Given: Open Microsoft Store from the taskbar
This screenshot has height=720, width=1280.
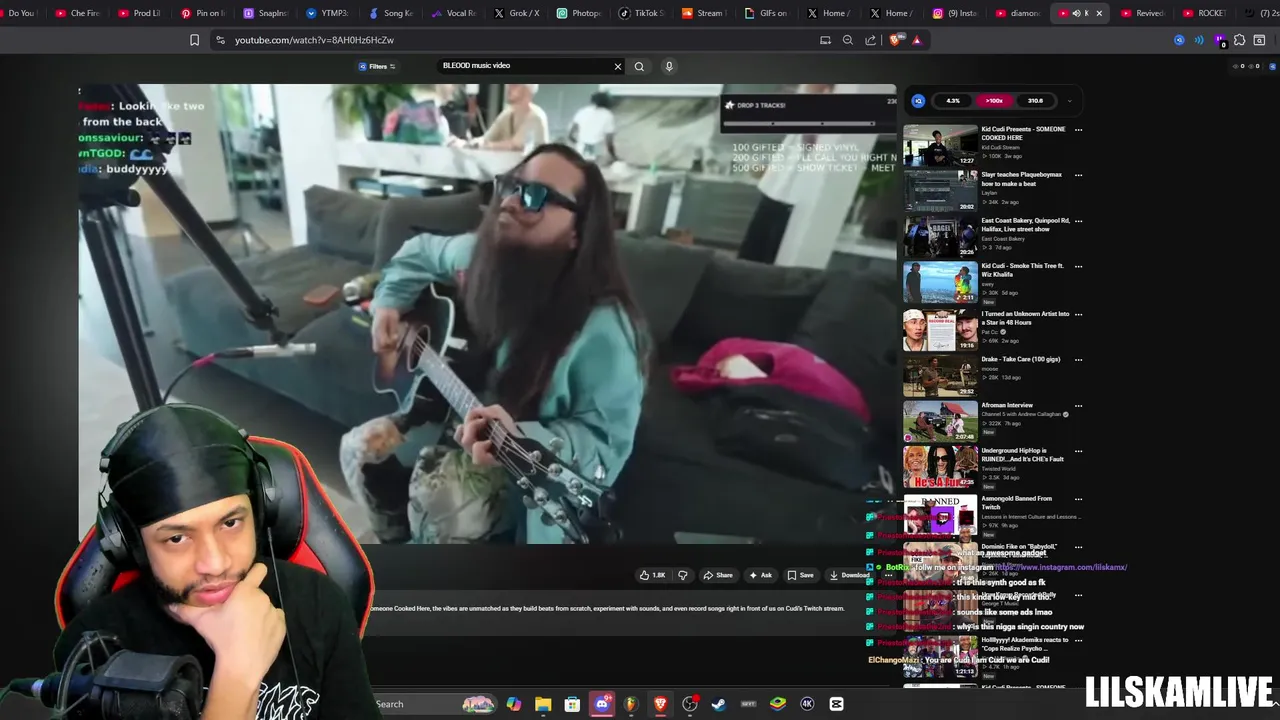Looking at the screenshot, I should (x=572, y=704).
